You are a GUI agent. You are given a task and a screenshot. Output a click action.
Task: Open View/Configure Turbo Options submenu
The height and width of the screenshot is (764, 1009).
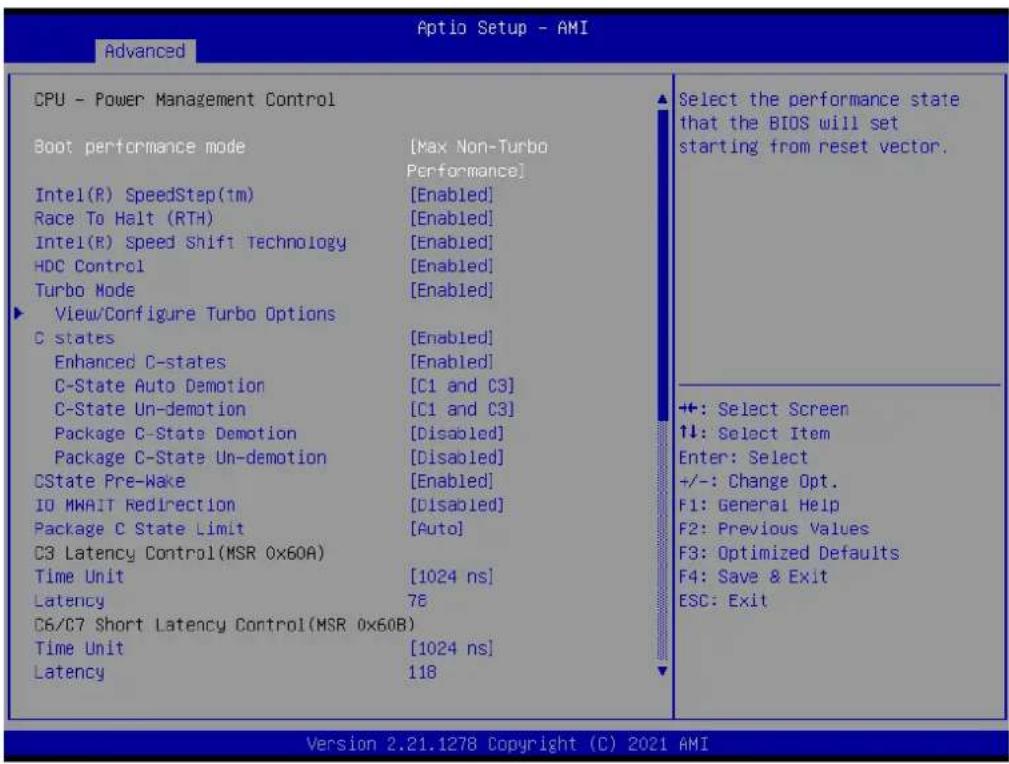(195, 314)
